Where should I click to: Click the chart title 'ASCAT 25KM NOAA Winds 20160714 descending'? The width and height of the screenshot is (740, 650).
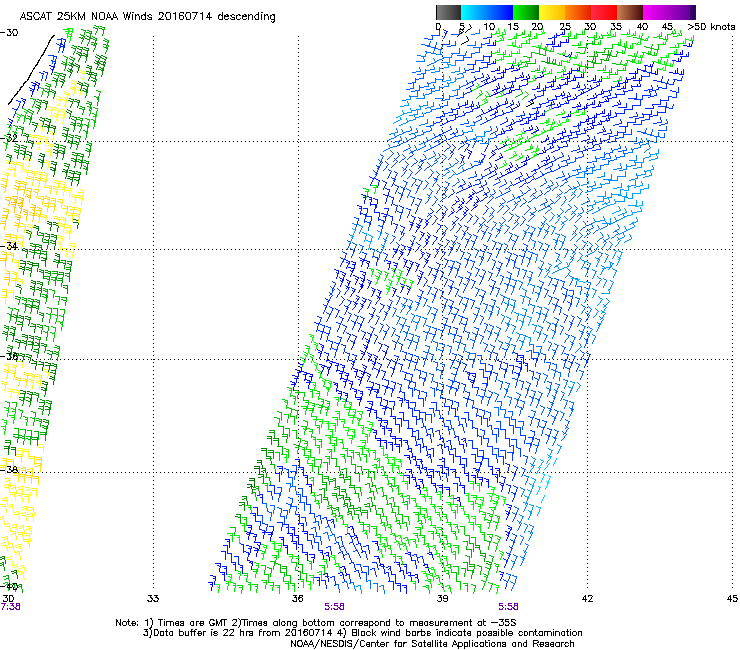point(148,17)
